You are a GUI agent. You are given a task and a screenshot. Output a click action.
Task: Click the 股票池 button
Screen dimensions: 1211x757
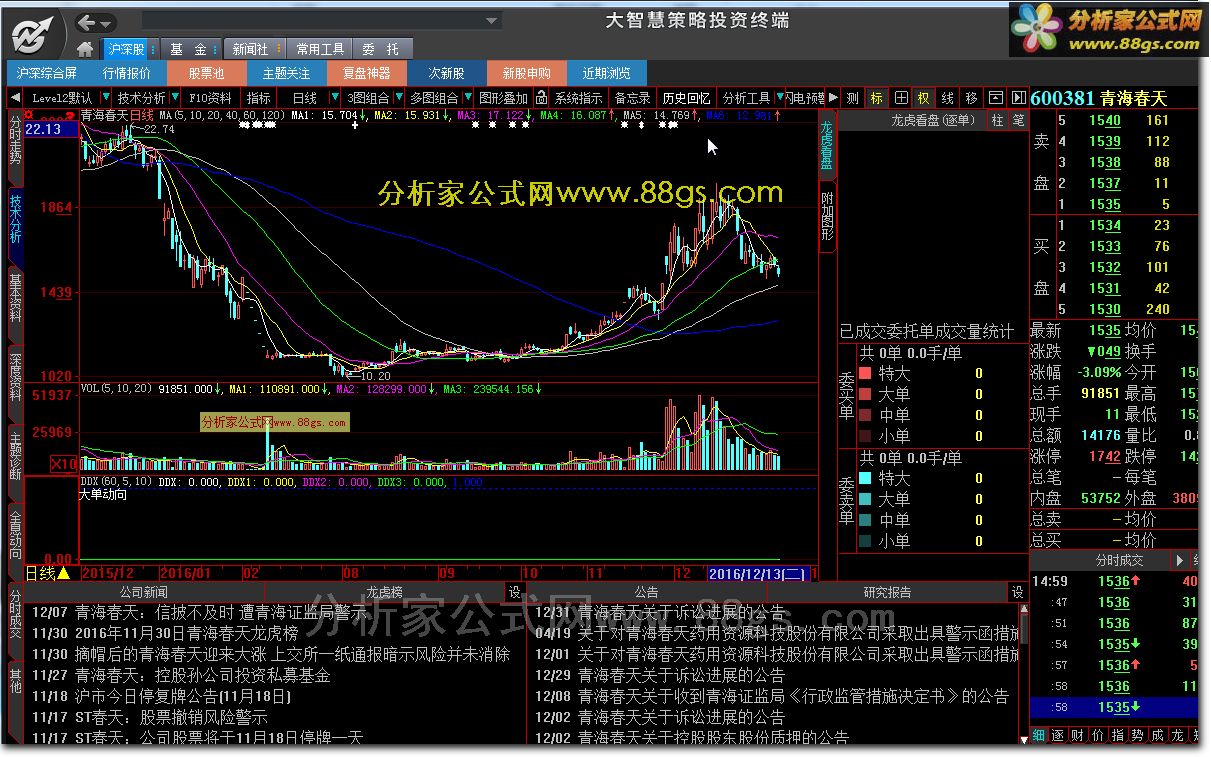pyautogui.click(x=207, y=73)
